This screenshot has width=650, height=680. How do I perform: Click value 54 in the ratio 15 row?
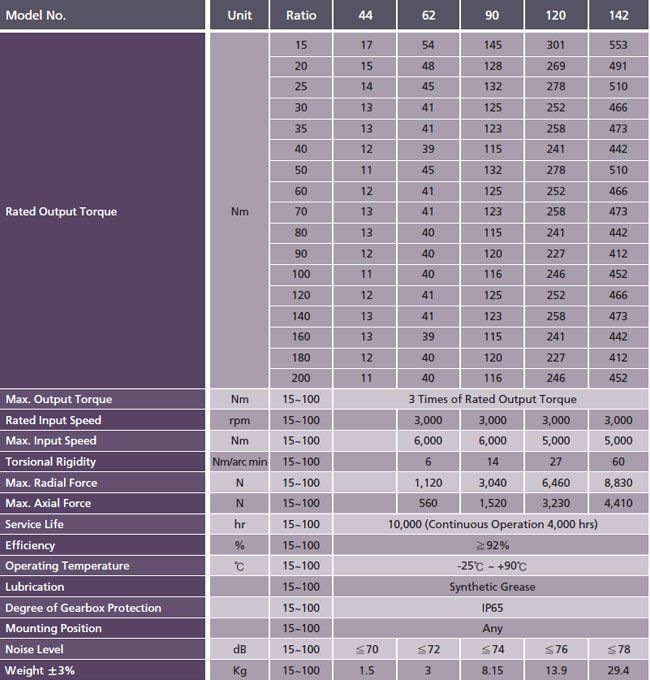(x=428, y=45)
